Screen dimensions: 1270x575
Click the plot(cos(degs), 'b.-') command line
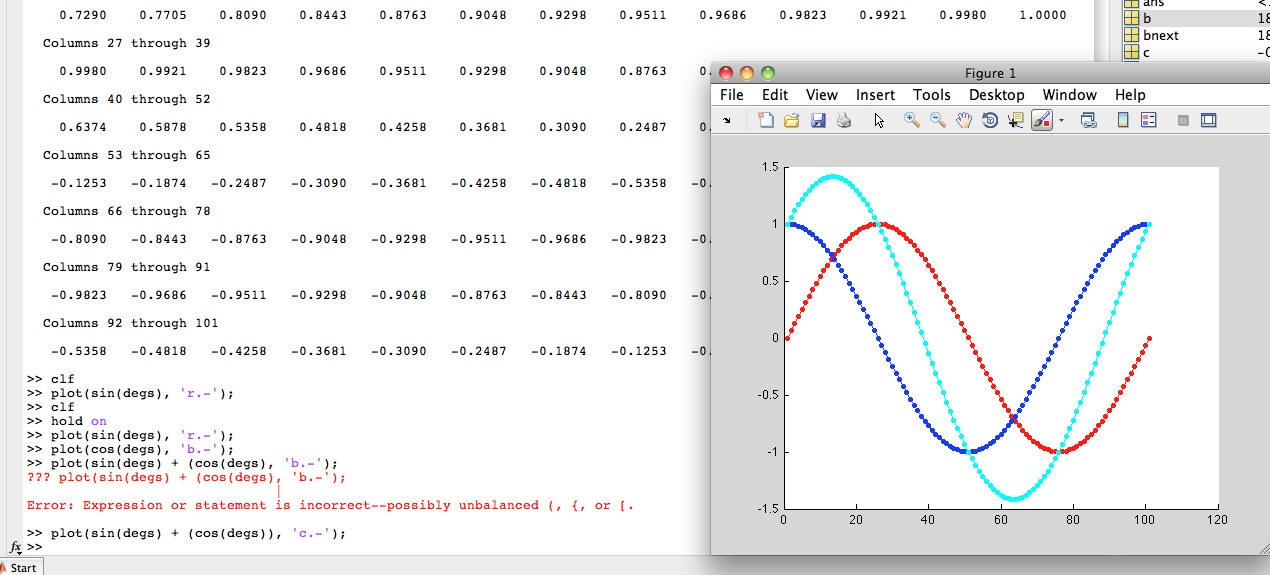point(131,449)
